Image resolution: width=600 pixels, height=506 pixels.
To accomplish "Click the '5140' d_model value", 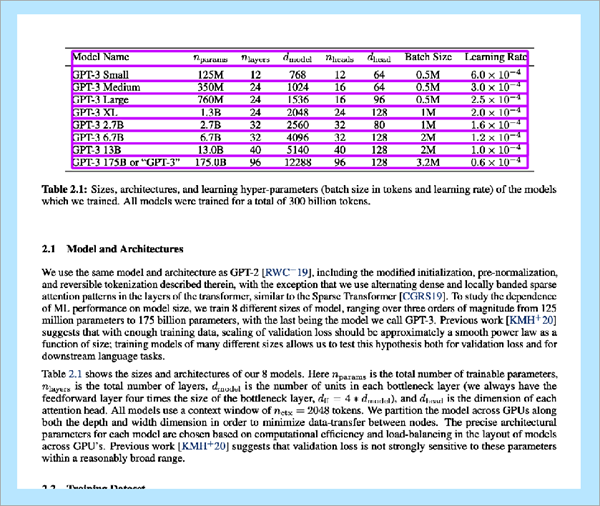I will 298,150.
